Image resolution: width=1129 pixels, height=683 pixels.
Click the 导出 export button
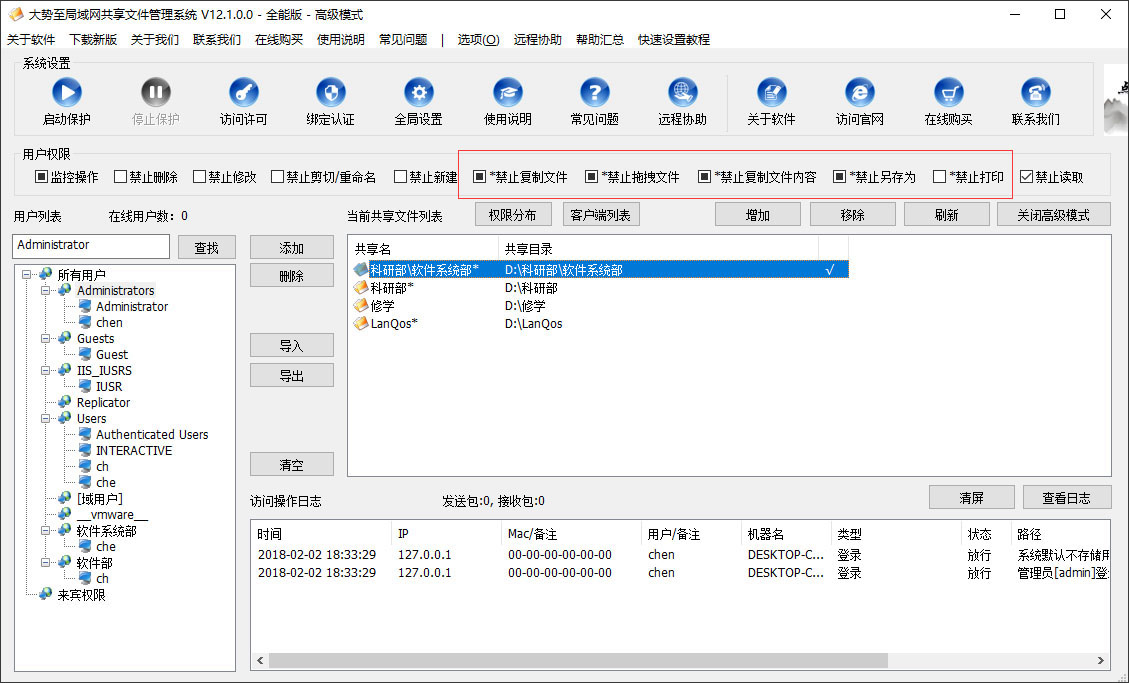click(291, 374)
